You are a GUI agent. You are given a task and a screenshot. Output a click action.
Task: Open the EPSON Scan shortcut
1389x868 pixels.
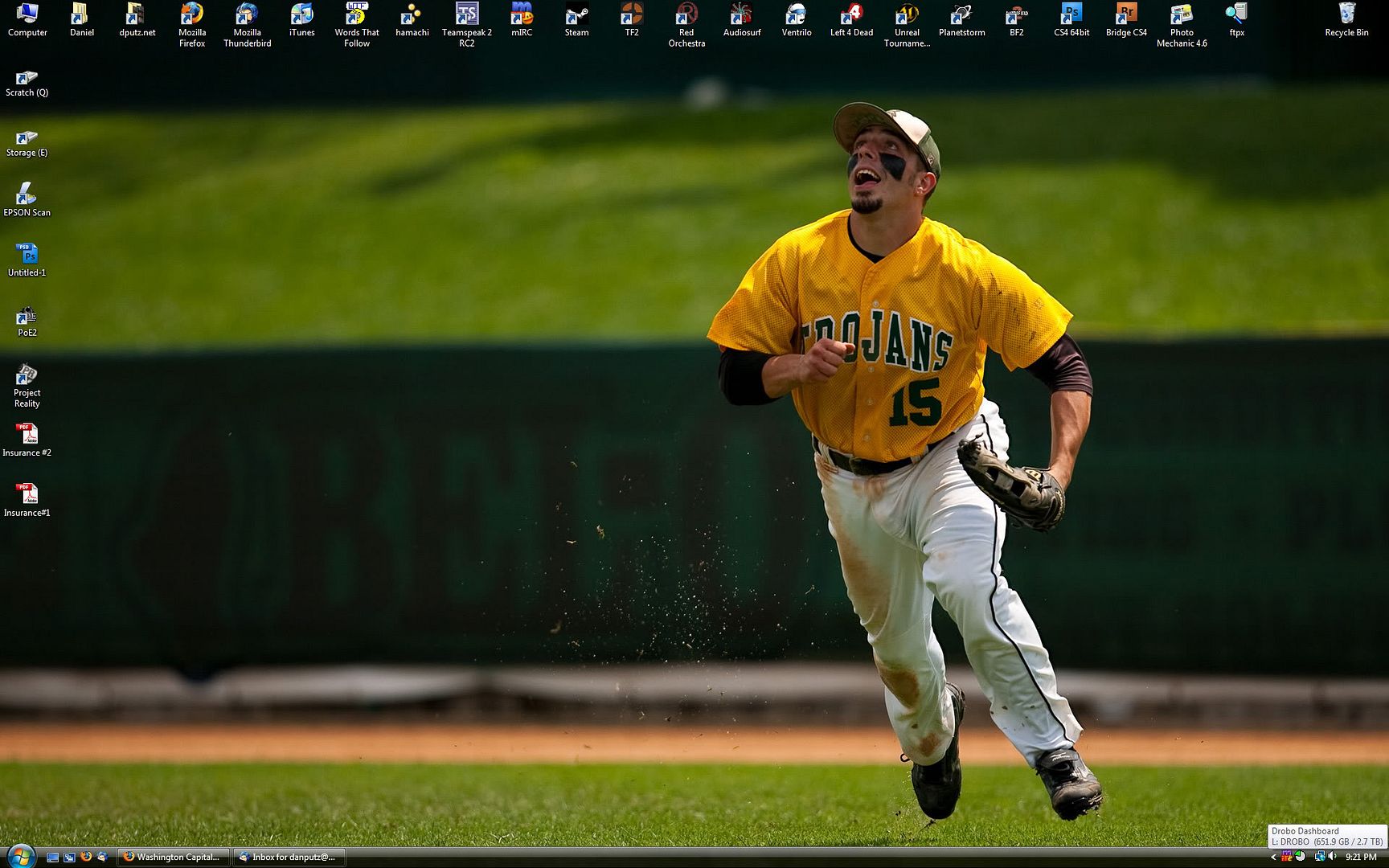27,194
